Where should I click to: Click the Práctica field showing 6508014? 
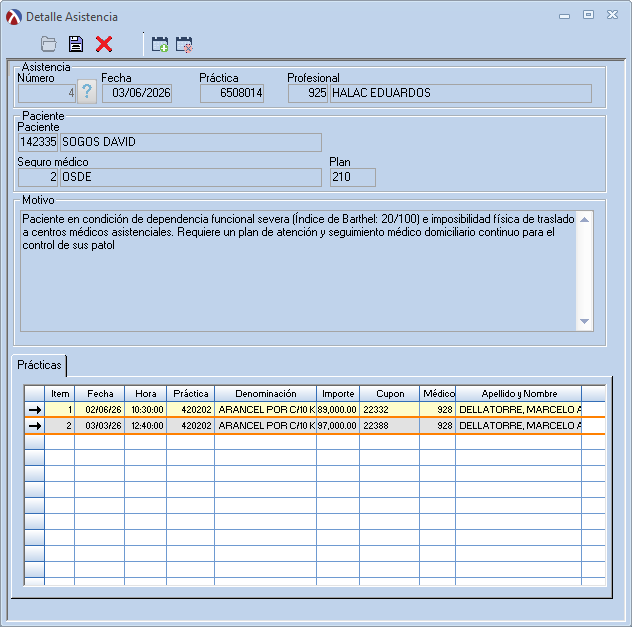tap(232, 93)
